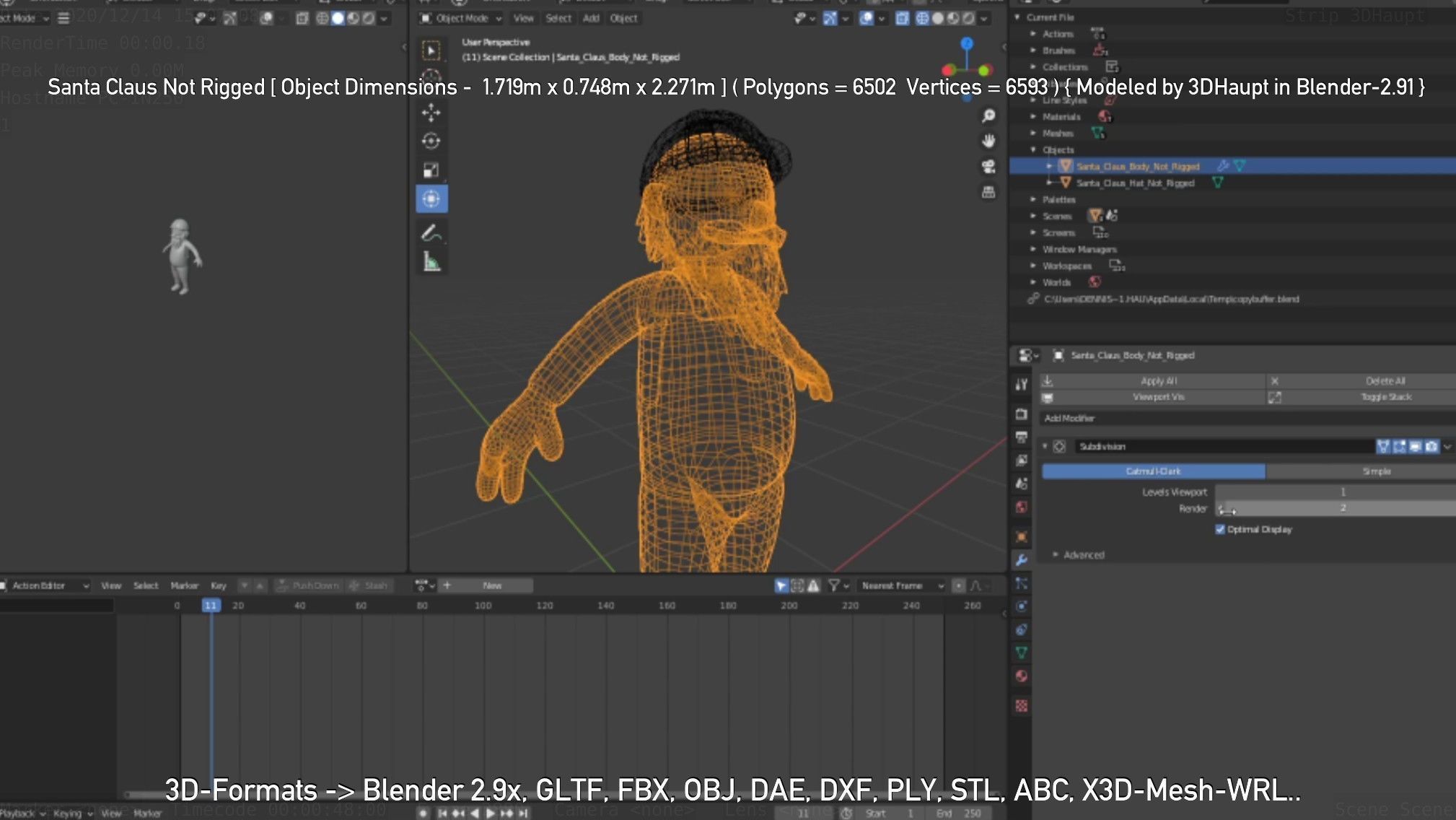Switch center viewport to solid shading

(937, 18)
